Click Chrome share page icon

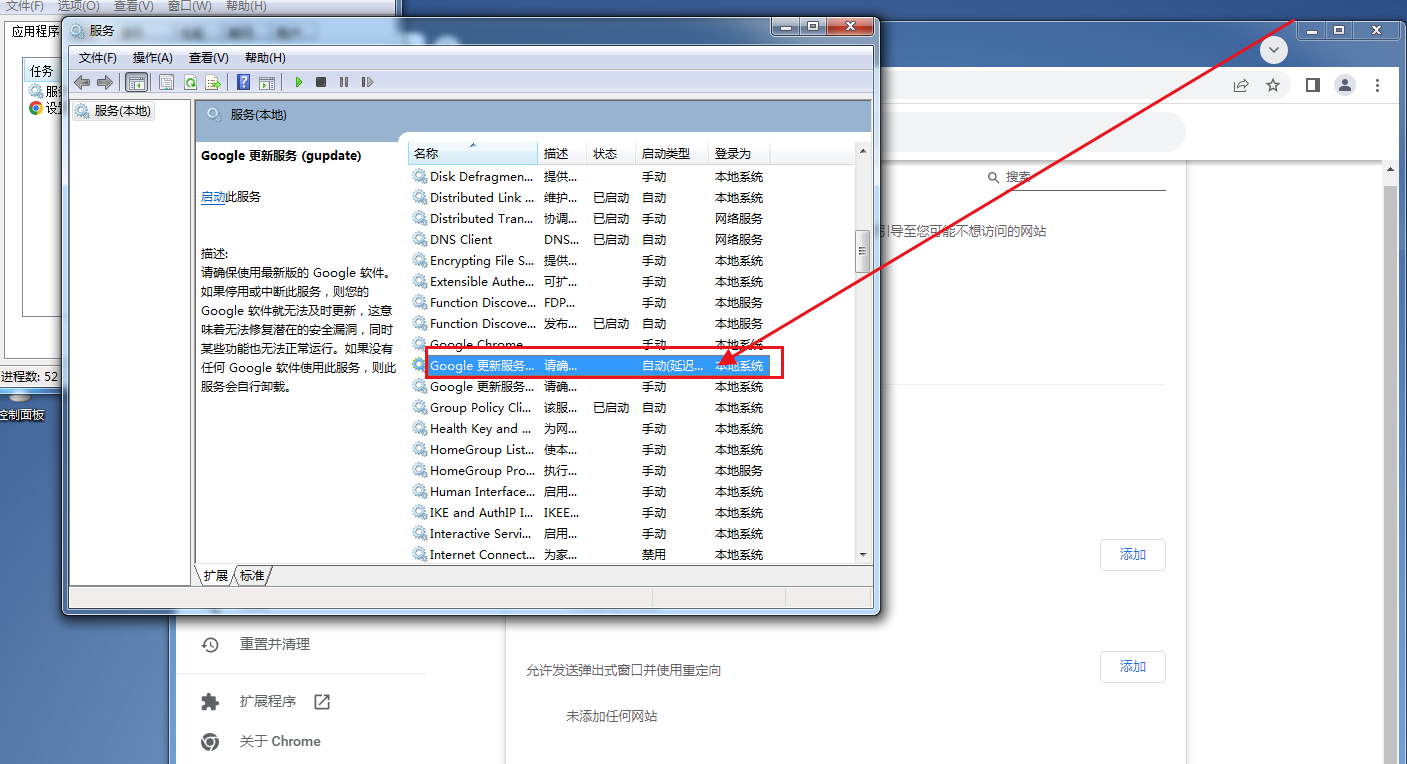(1241, 85)
